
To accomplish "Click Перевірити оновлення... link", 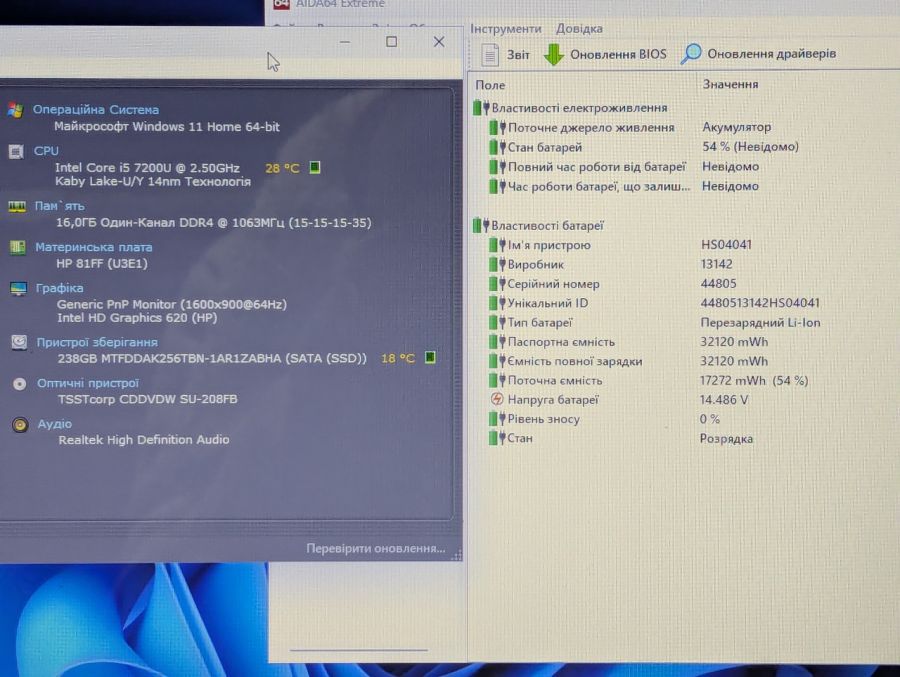I will coord(375,548).
